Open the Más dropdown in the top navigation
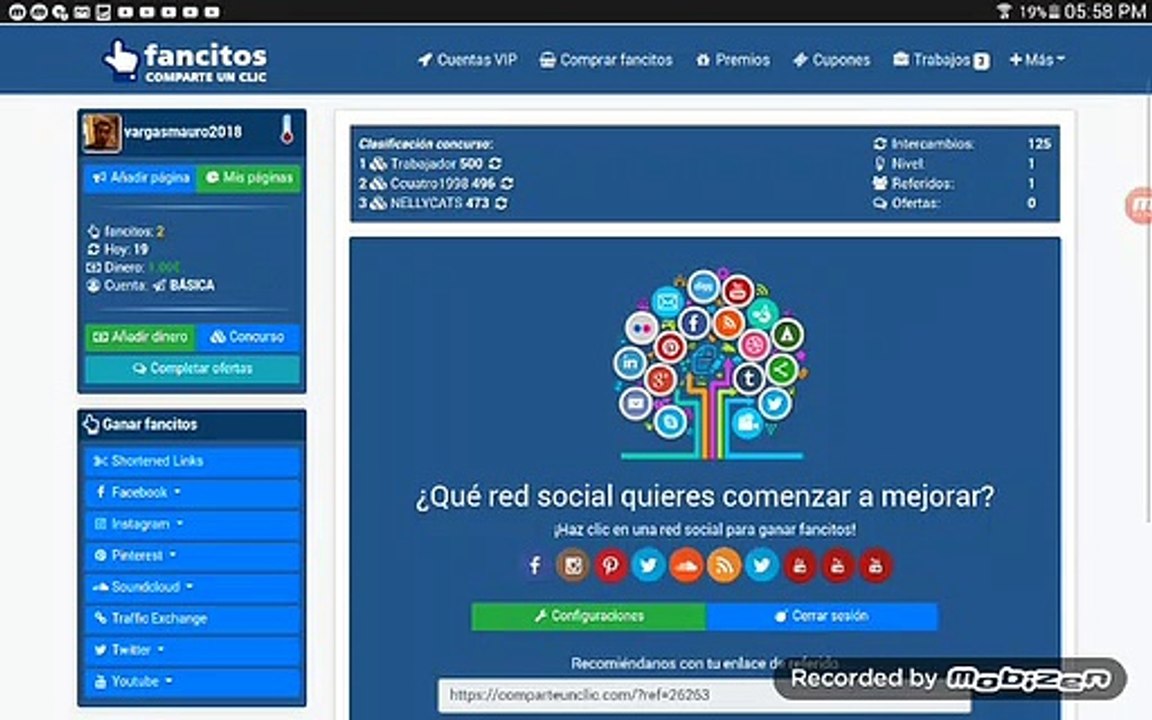This screenshot has height=720, width=1152. (1037, 60)
